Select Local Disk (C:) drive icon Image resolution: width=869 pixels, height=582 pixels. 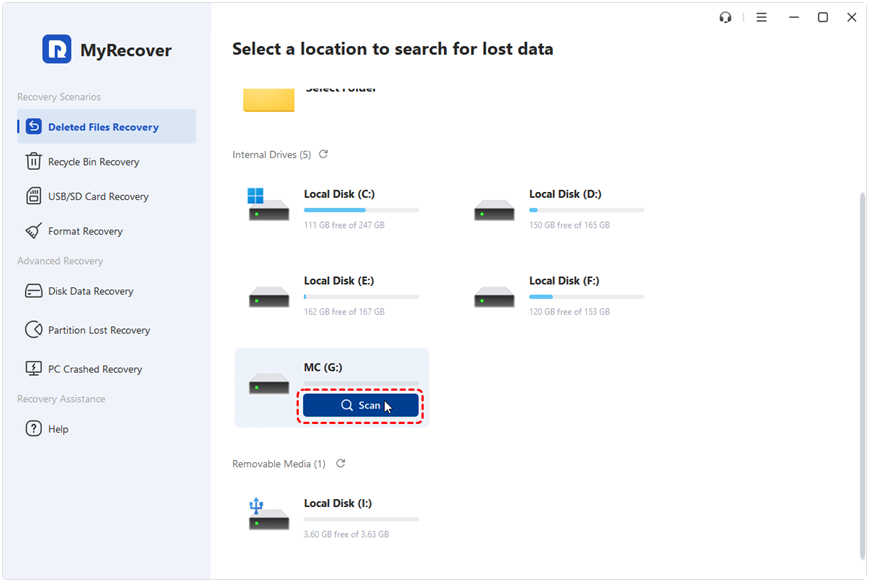[x=268, y=205]
